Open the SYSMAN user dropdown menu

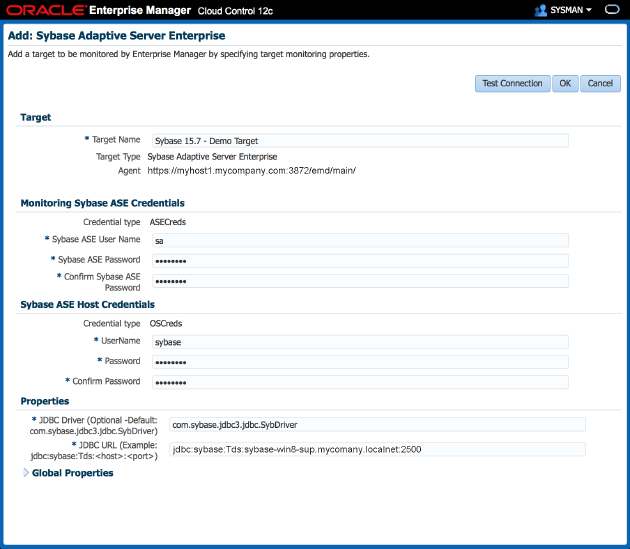pyautogui.click(x=571, y=10)
